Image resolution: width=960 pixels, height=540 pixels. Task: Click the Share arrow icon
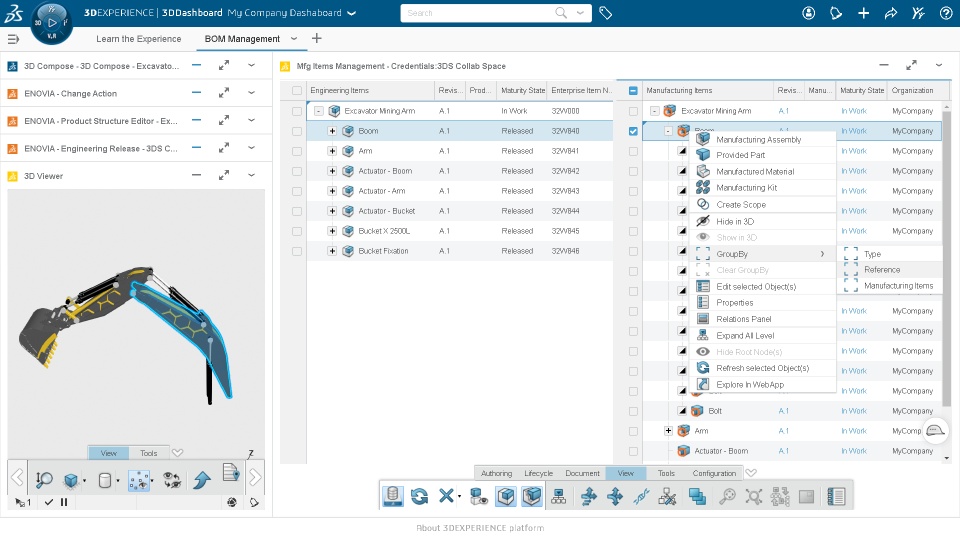[x=891, y=13]
